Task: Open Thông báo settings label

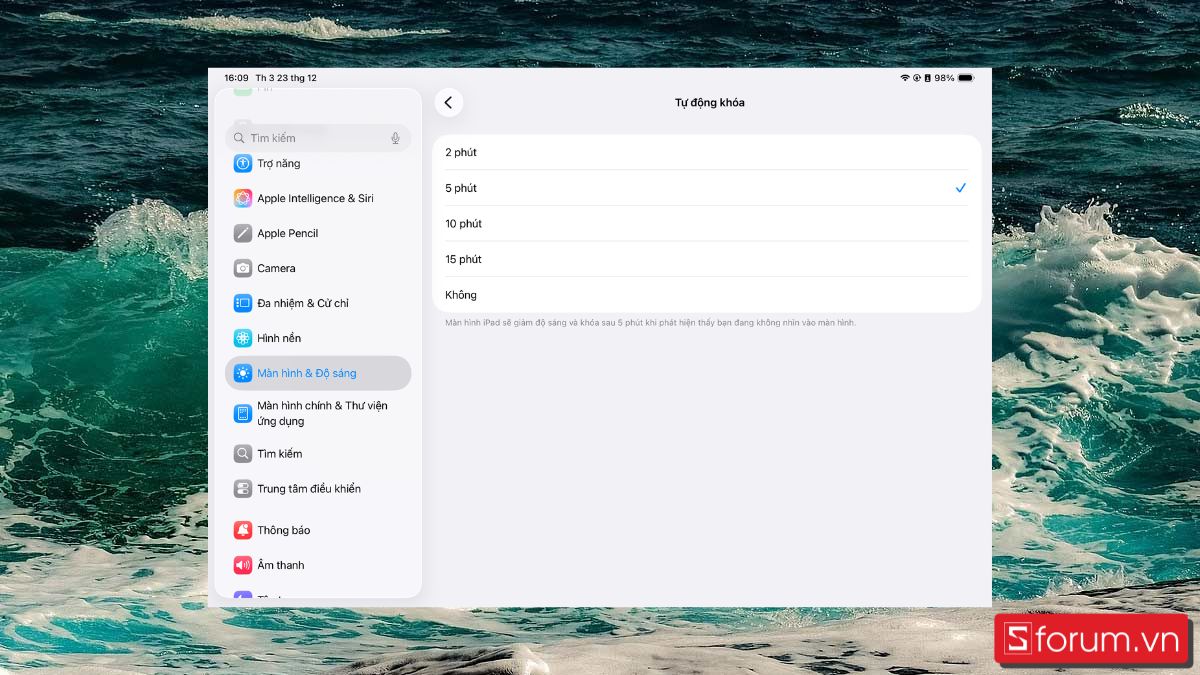Action: [x=284, y=530]
